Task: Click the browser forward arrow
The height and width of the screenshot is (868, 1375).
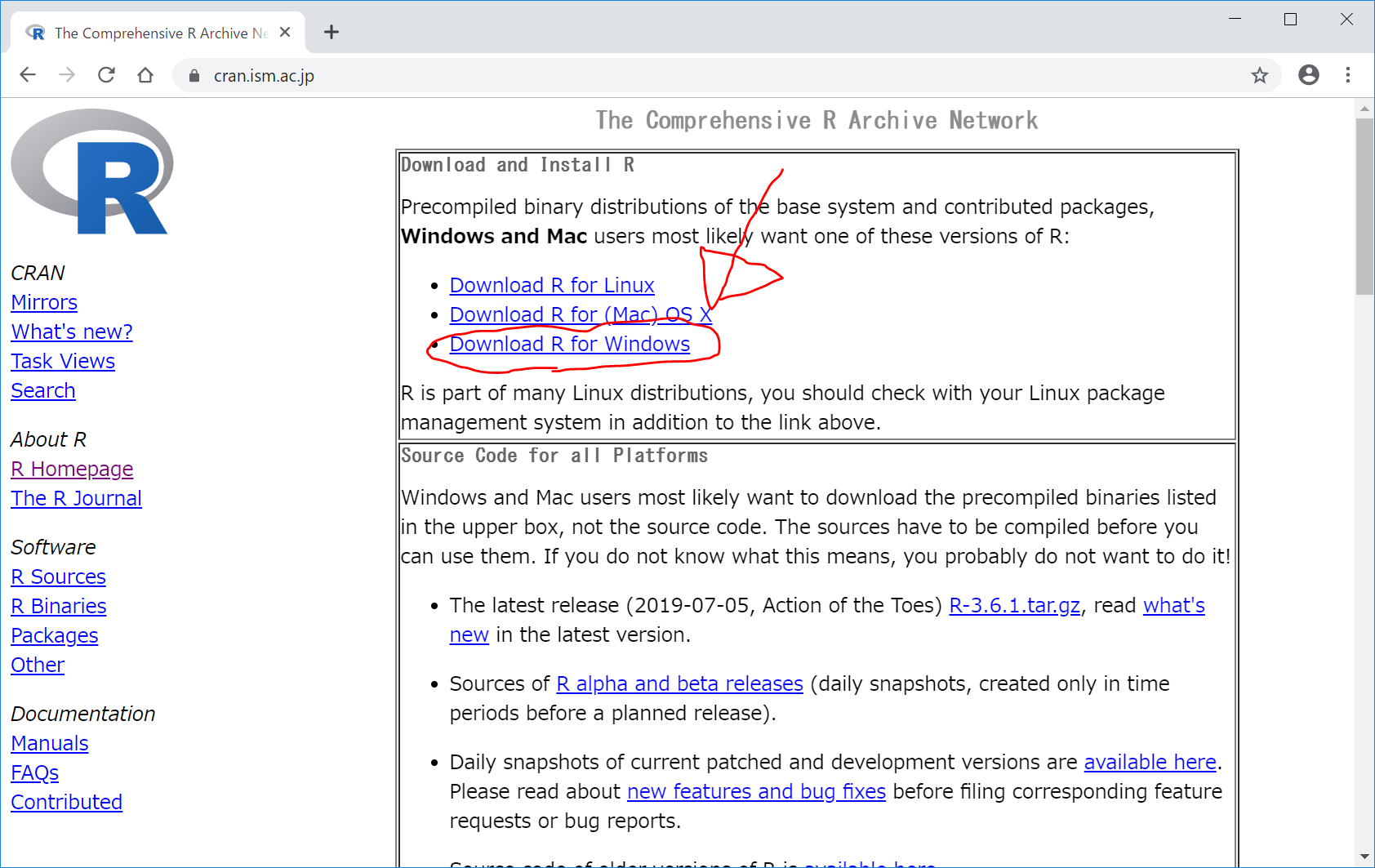Action: pos(67,75)
